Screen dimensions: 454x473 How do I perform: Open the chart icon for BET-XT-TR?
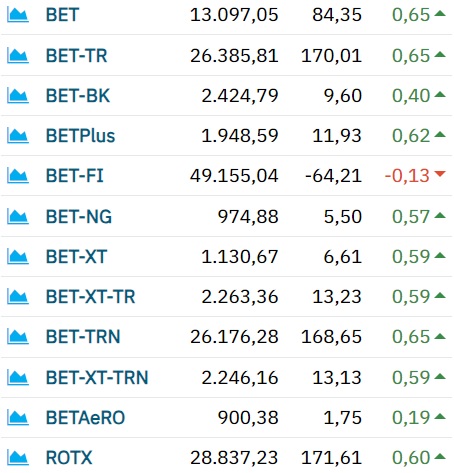[x=18, y=297]
